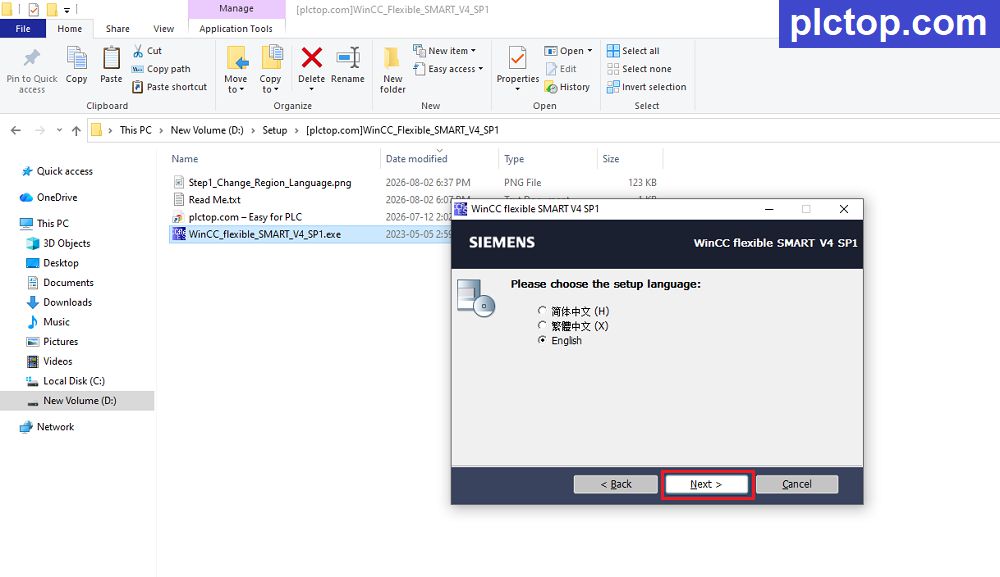Click Next in setup dialog
Viewport: 1000px width, 577px height.
[x=706, y=484]
